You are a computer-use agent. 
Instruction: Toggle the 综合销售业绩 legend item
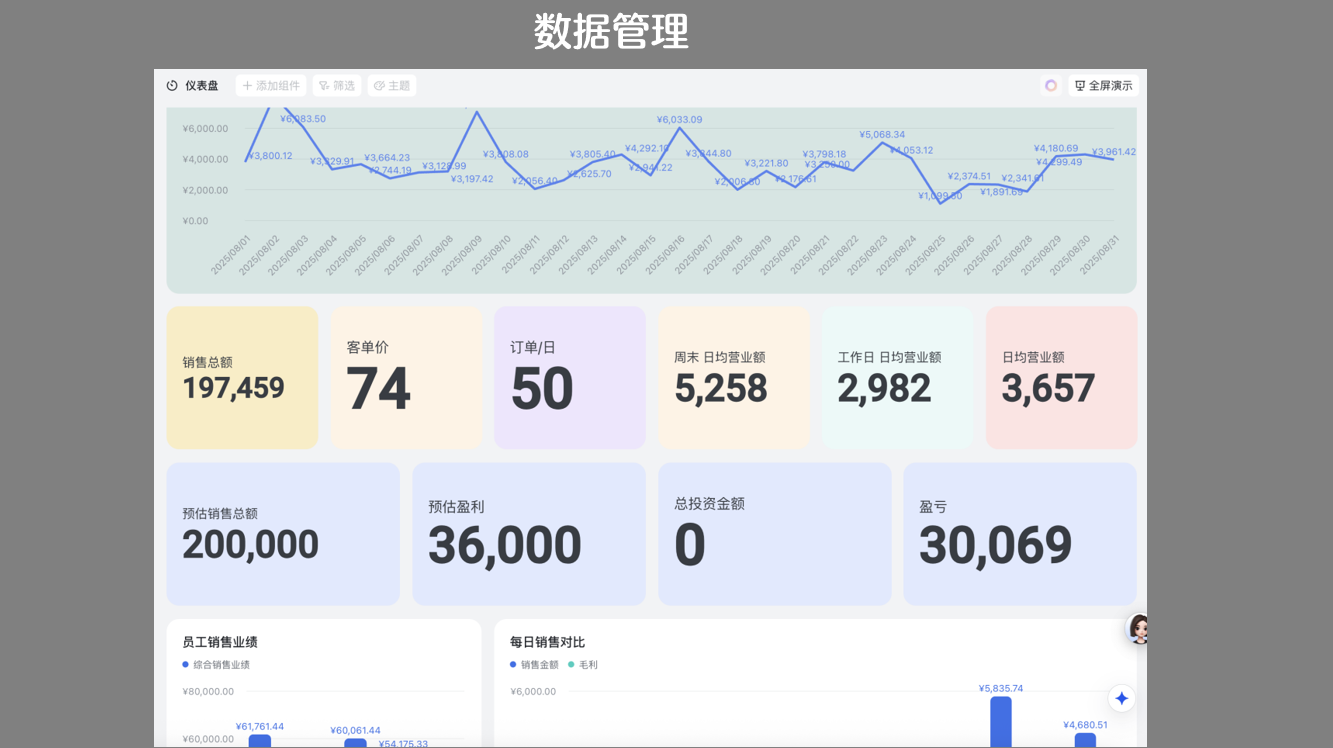coord(216,665)
